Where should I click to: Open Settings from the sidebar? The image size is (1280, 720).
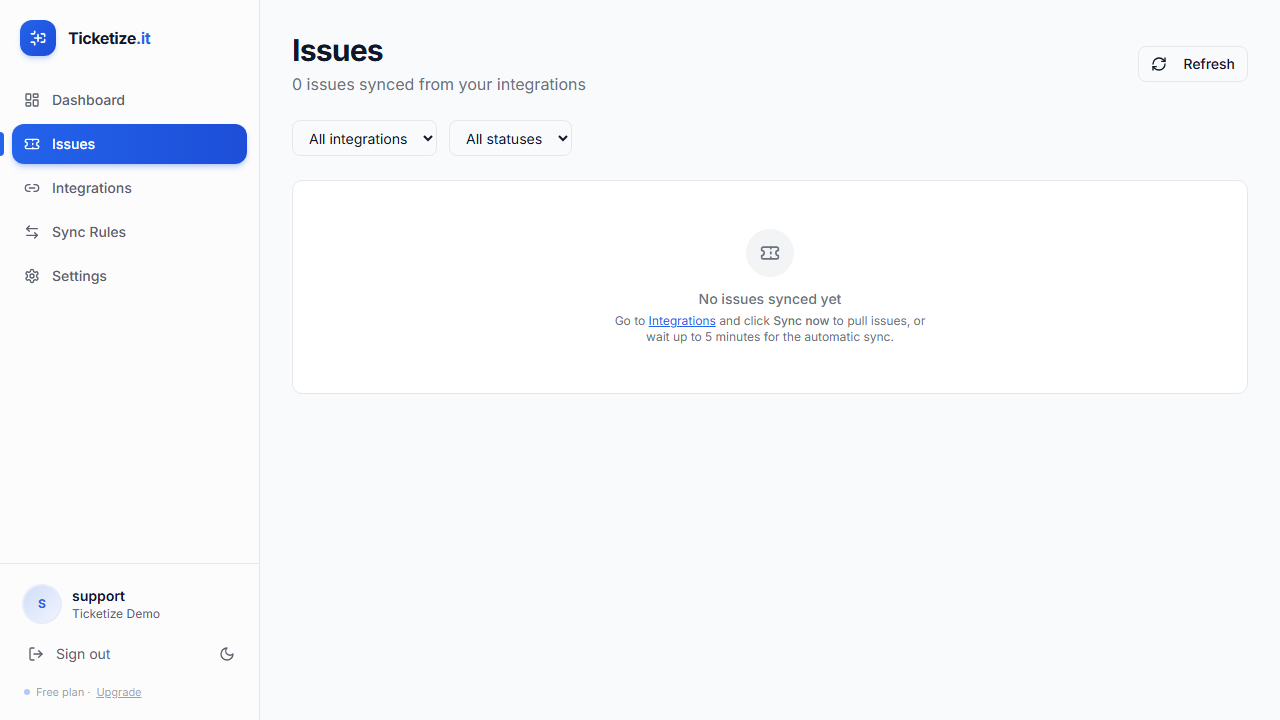coord(129,276)
